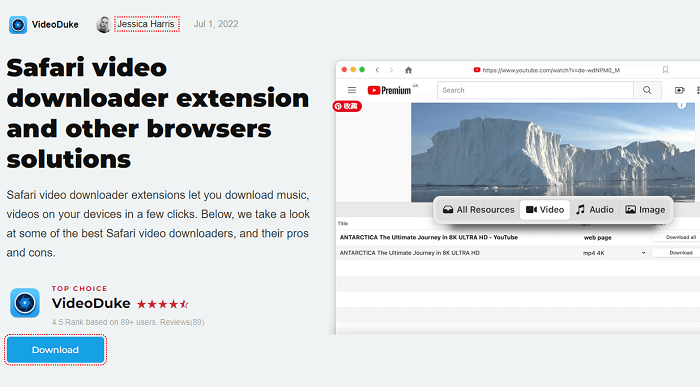Click the browser forward arrow
This screenshot has height=387, width=700.
pos(391,70)
